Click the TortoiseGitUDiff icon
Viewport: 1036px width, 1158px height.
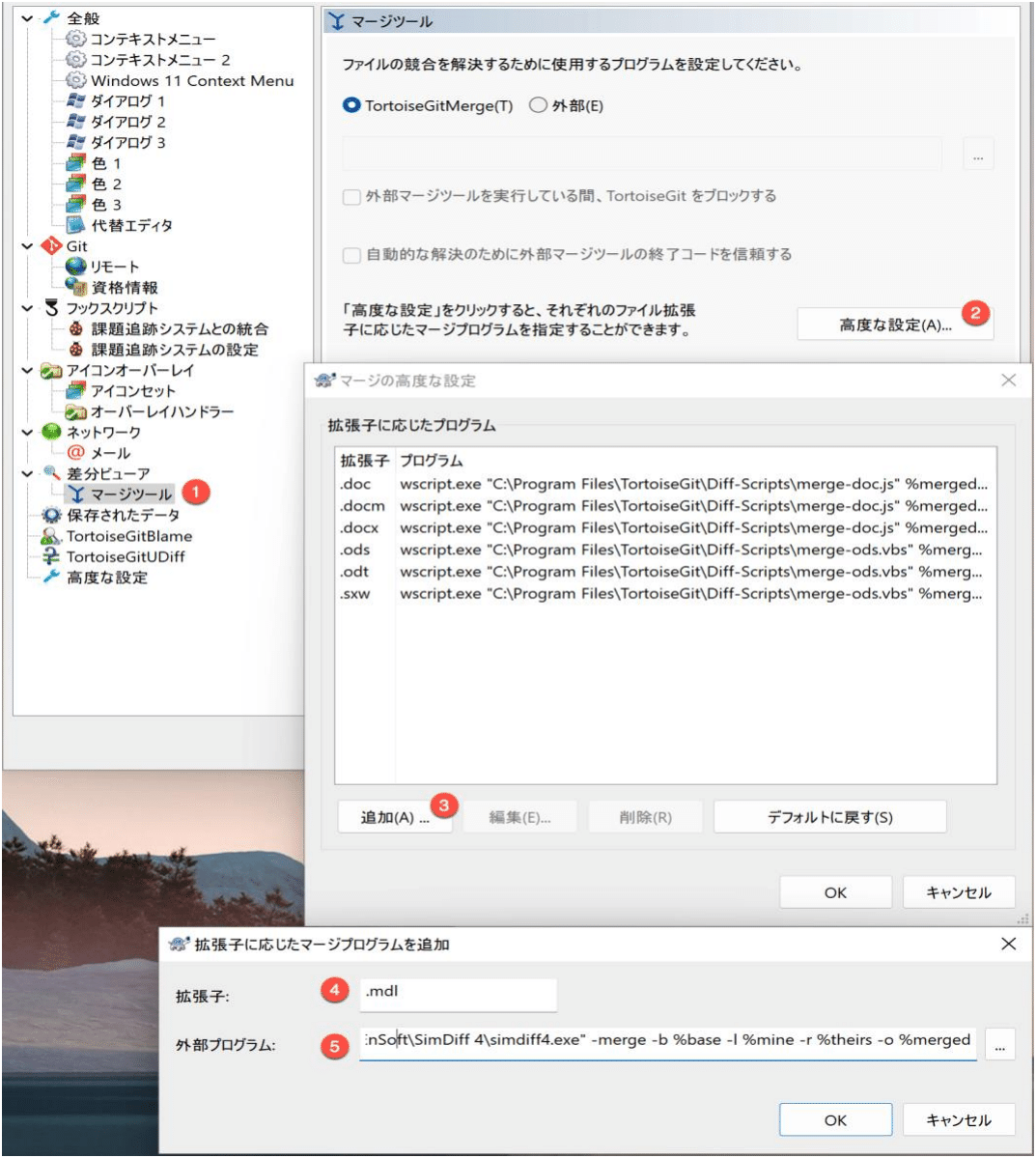[x=51, y=556]
